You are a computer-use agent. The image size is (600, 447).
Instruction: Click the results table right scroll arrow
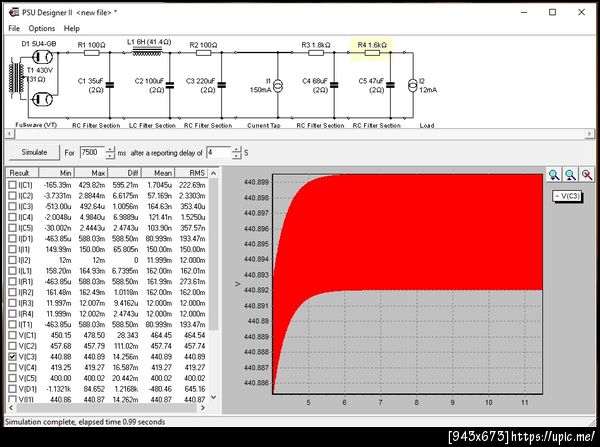click(203, 408)
